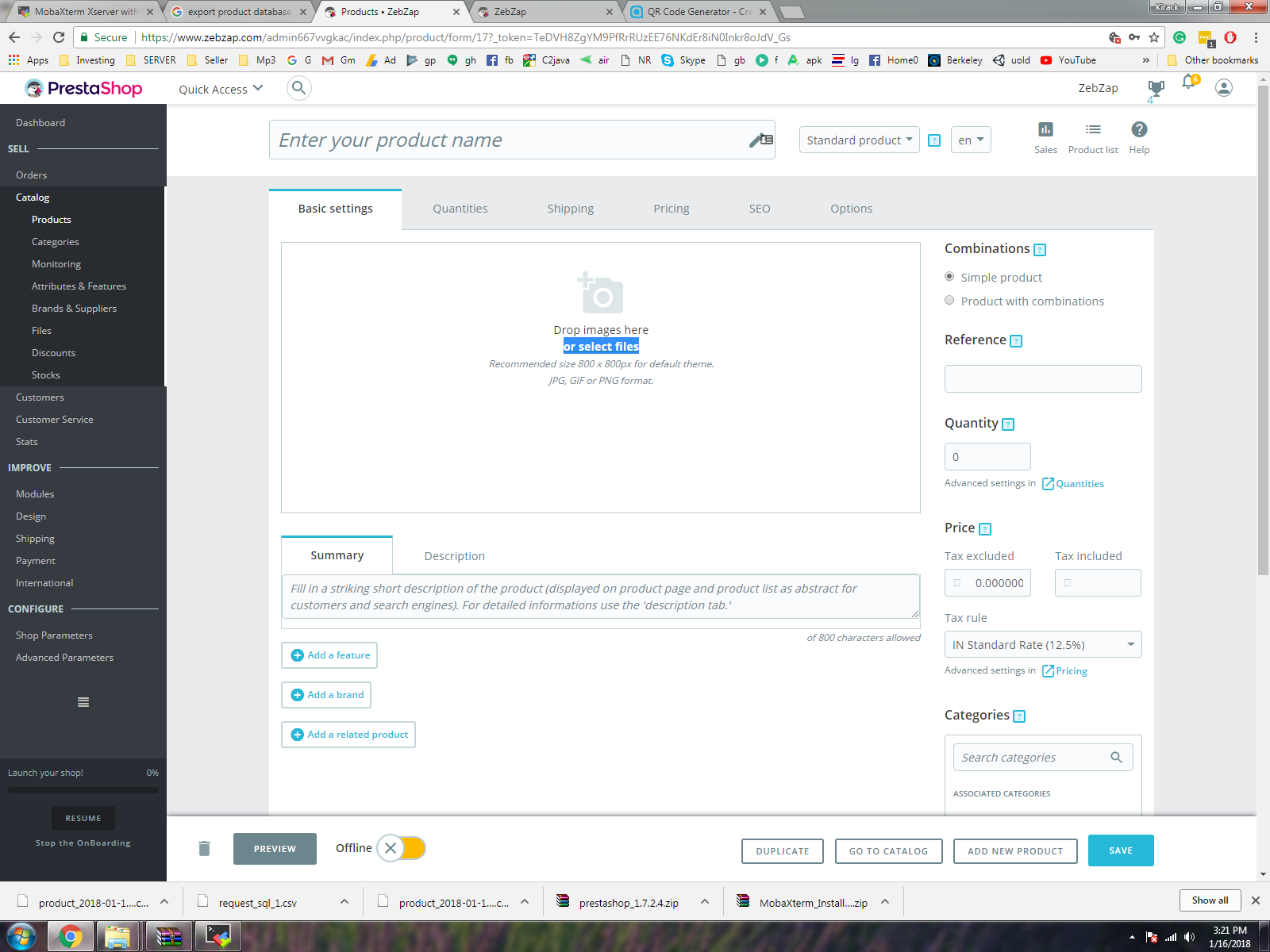Click the onboarding progress bar
This screenshot has width=1270, height=952.
(83, 790)
